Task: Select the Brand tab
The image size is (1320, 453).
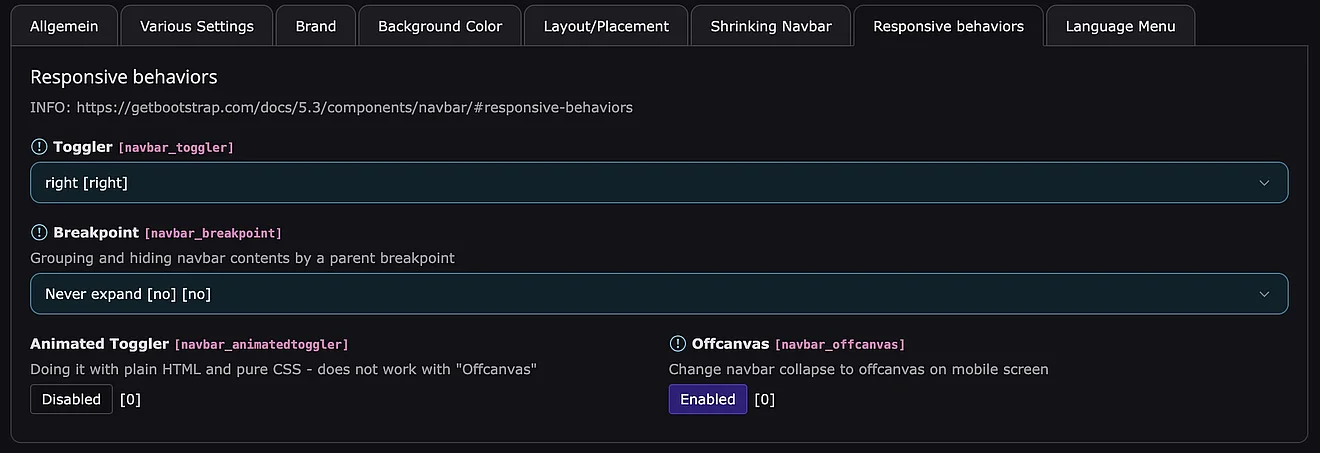Action: 316,26
